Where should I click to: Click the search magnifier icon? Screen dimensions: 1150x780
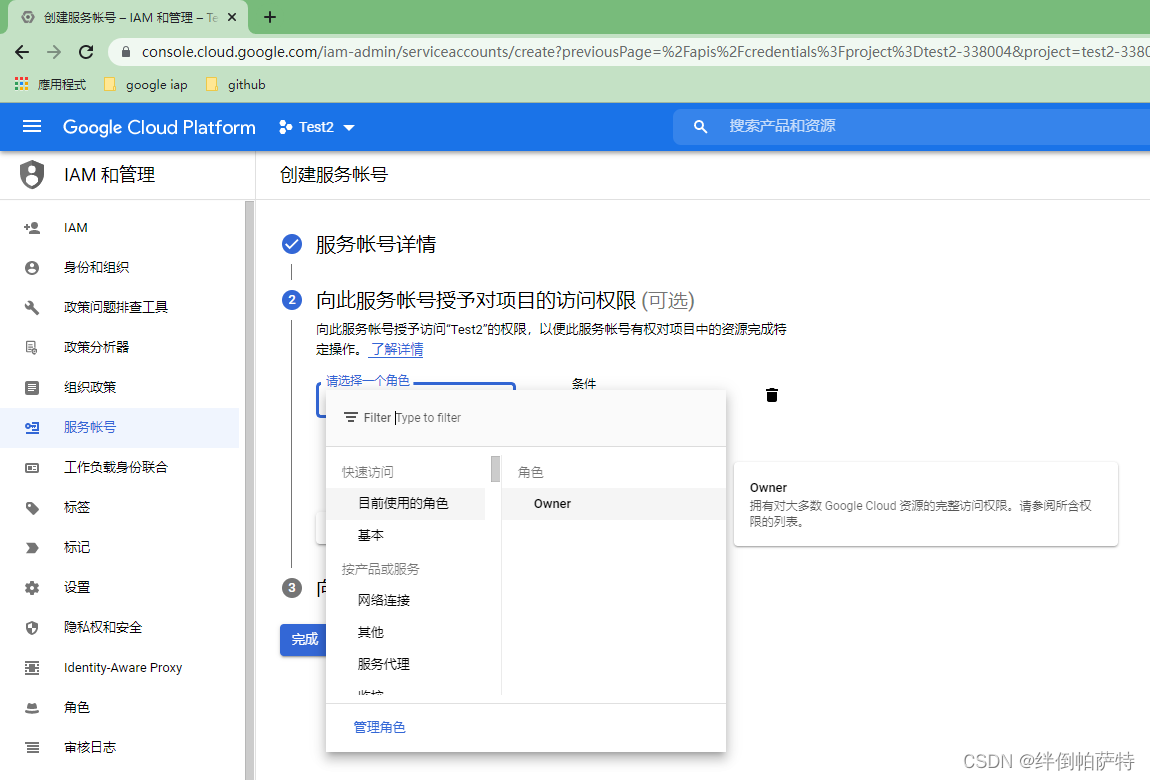coord(700,127)
